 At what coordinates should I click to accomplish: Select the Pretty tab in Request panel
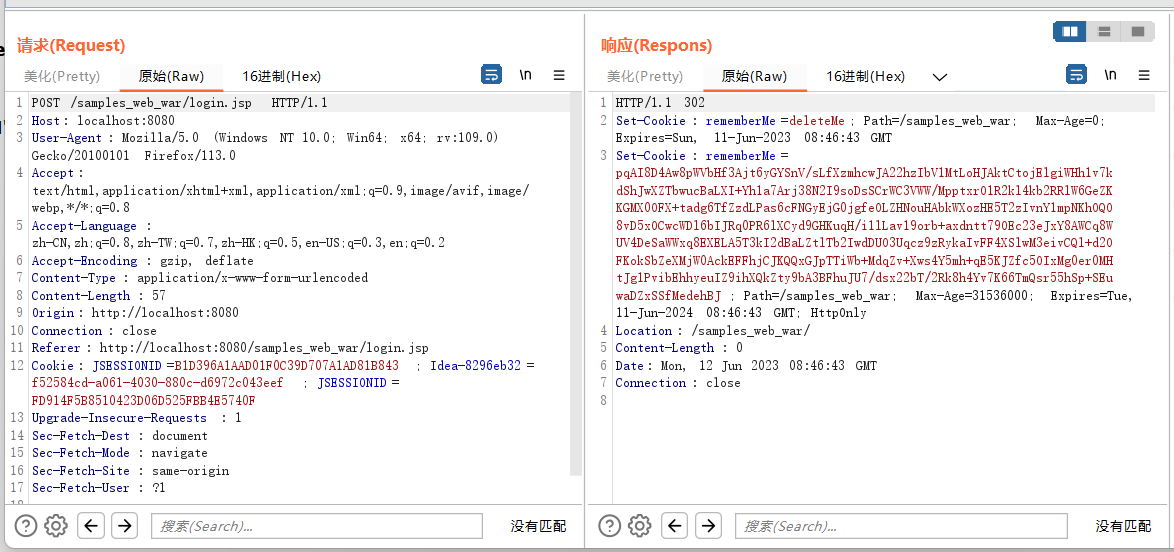pyautogui.click(x=62, y=76)
